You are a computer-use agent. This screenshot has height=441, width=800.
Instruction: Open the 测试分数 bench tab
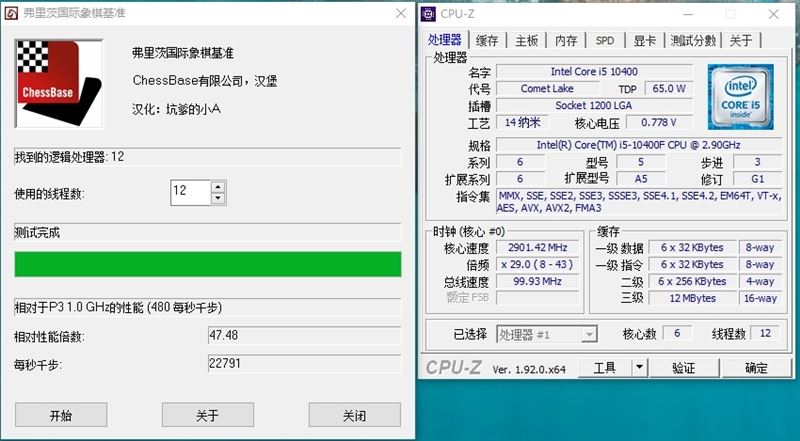[x=693, y=40]
